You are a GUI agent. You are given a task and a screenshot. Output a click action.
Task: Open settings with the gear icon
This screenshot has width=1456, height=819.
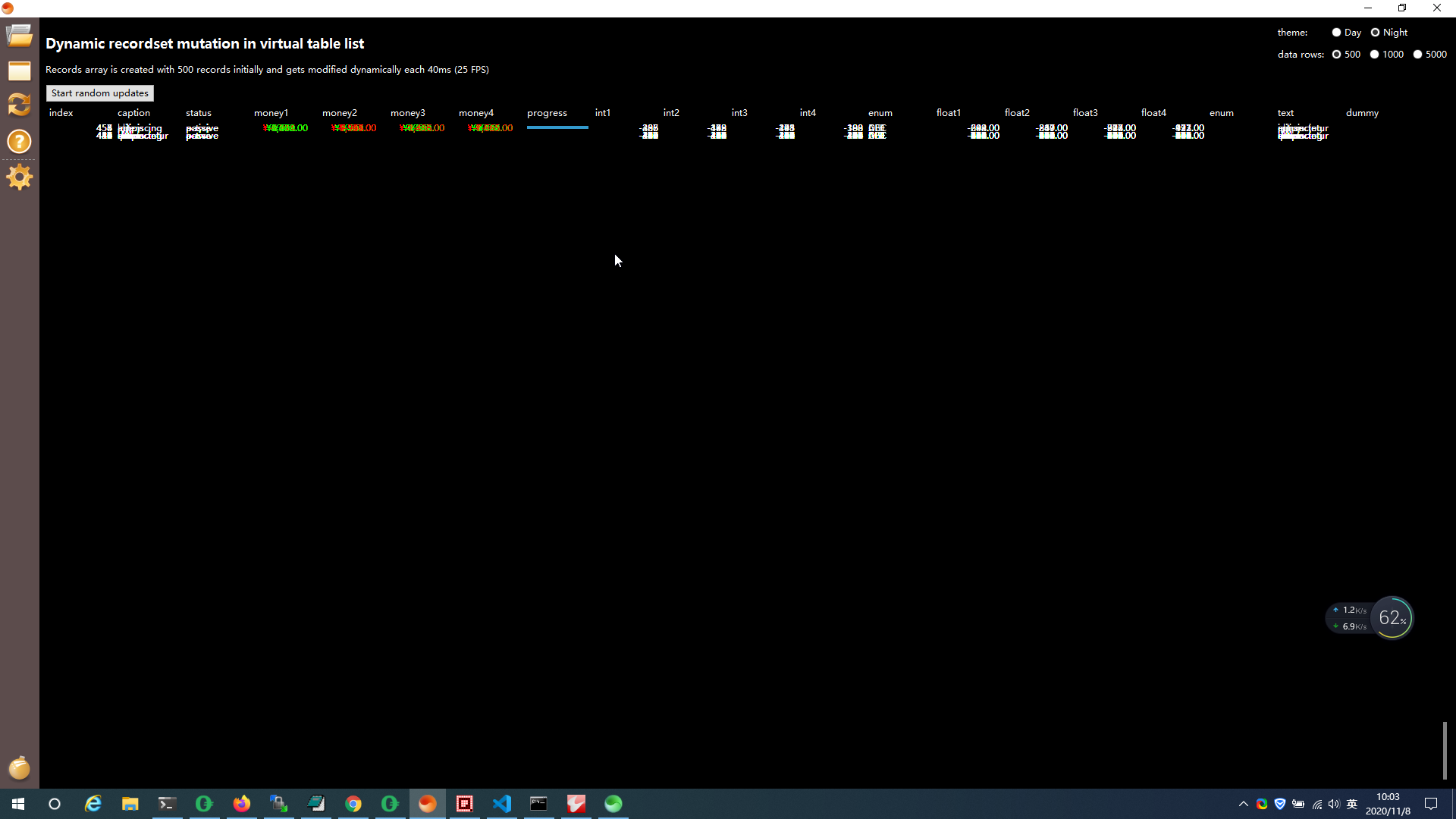click(19, 177)
